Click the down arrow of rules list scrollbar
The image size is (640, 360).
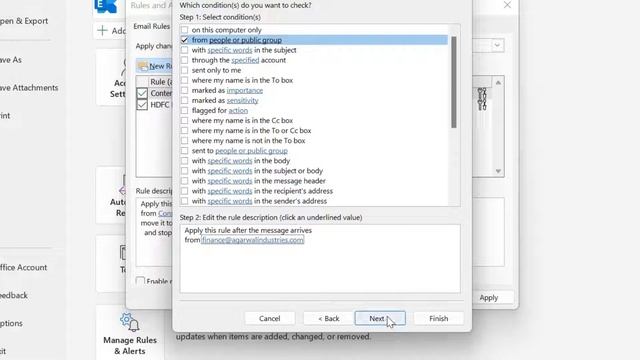click(498, 171)
